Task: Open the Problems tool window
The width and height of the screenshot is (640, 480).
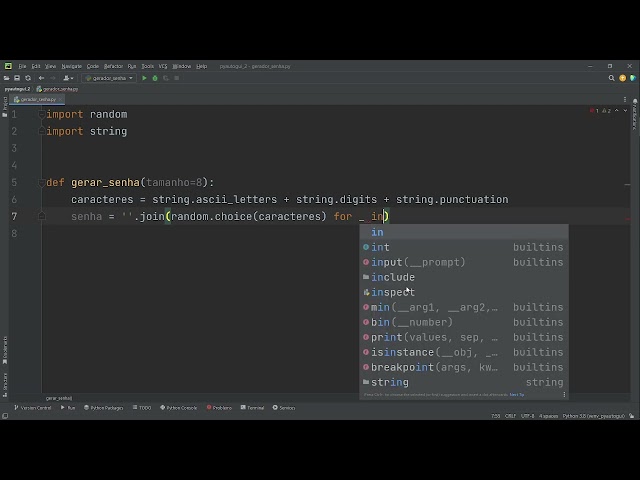Action: [x=219, y=408]
